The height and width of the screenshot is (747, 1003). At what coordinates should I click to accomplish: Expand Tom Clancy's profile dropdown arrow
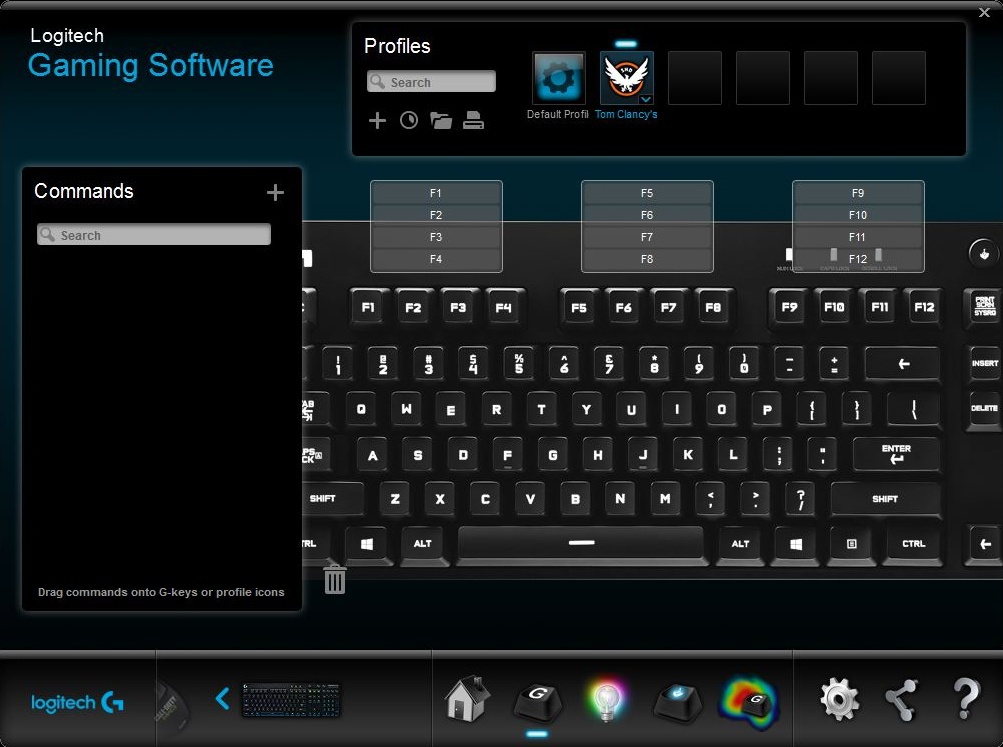[646, 99]
